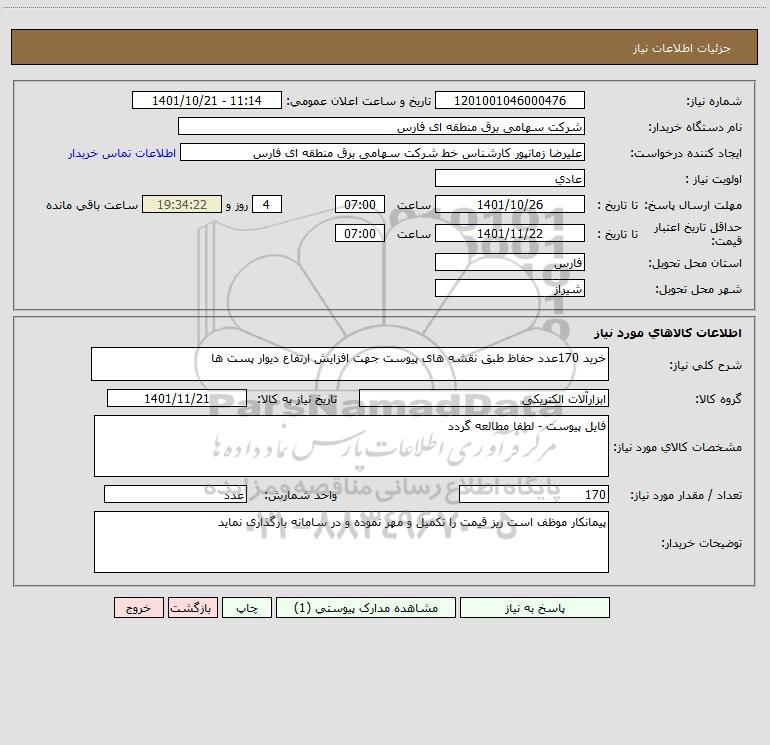Click the پاسخ به نیاز button

(535, 607)
